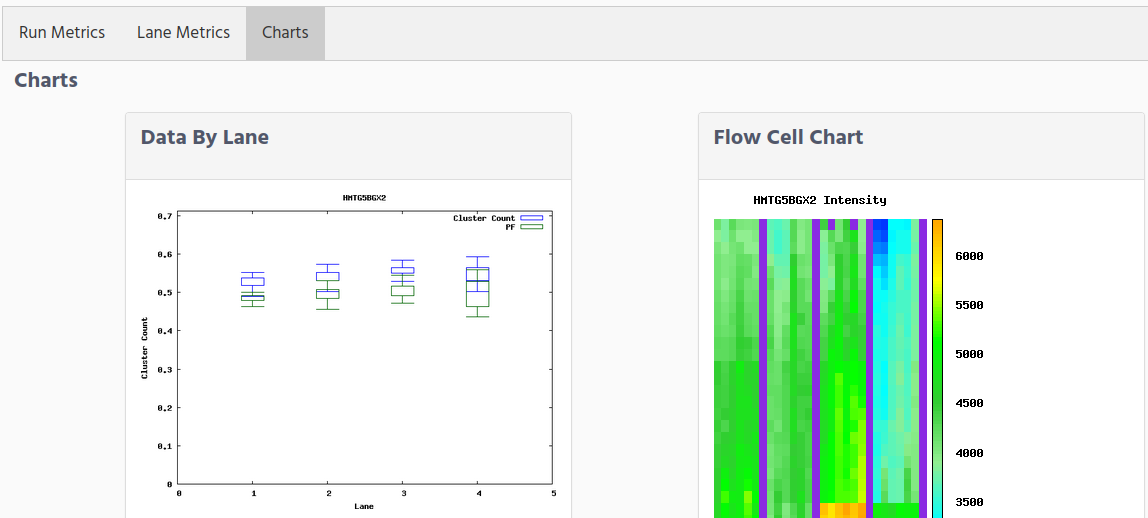Click the HMTG5BGX2 Intensity chart title
The image size is (1148, 518).
click(819, 200)
